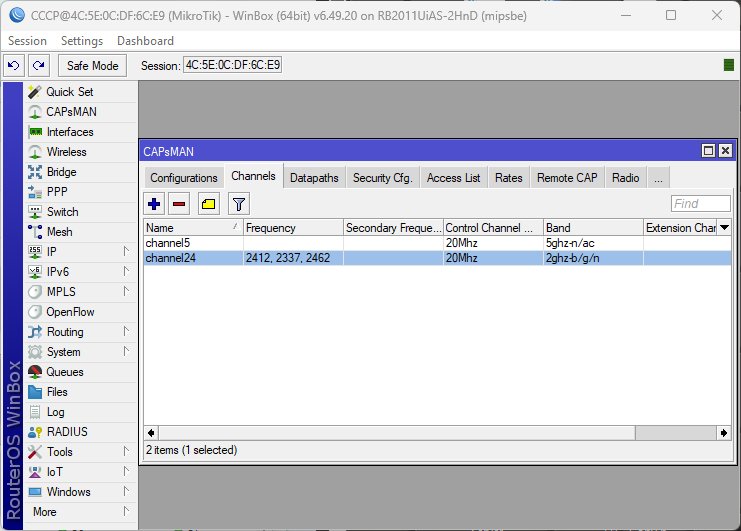Click the scroll right arrow
The height and width of the screenshot is (531, 741).
tap(724, 433)
